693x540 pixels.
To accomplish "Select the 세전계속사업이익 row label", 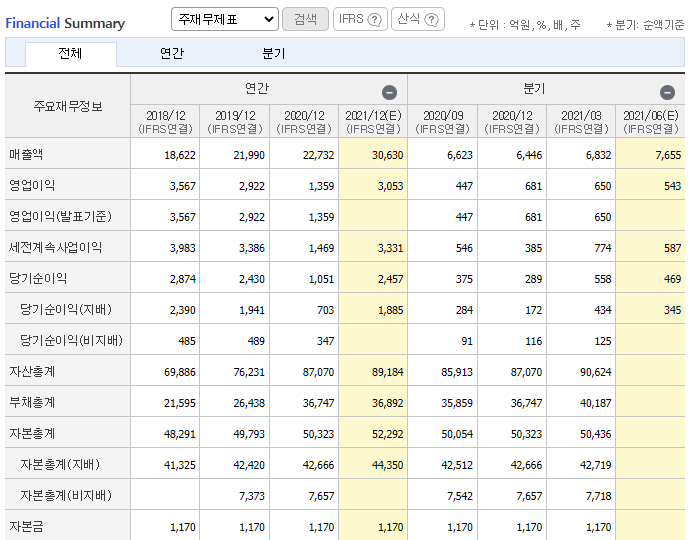I will 55,247.
